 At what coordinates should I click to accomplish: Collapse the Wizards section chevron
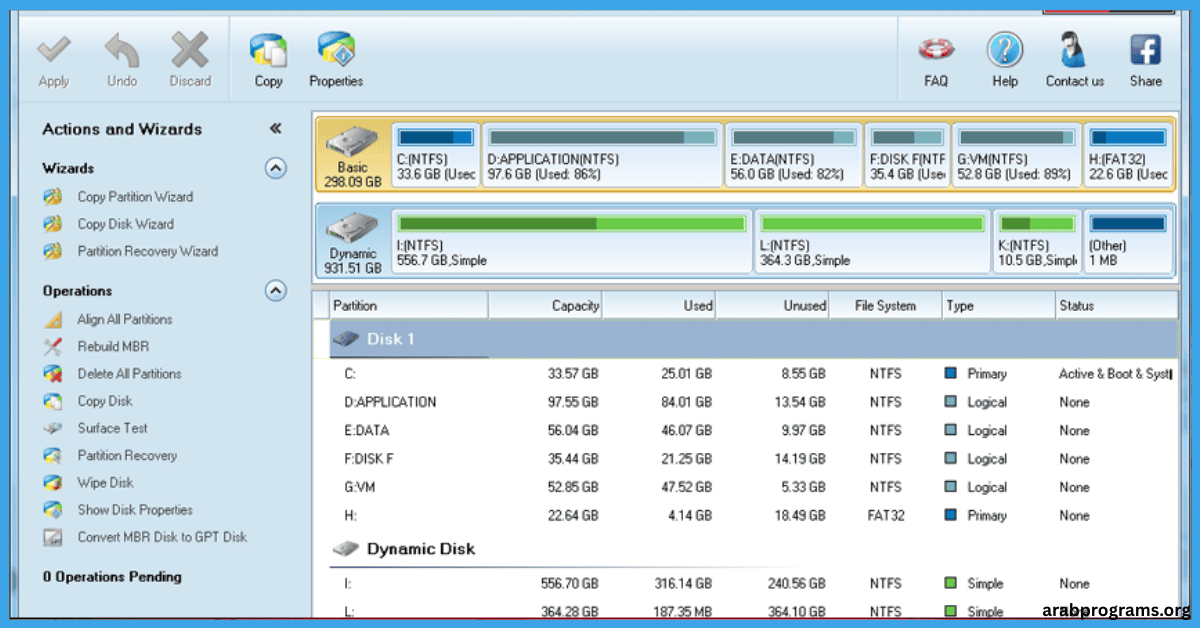coord(276,168)
